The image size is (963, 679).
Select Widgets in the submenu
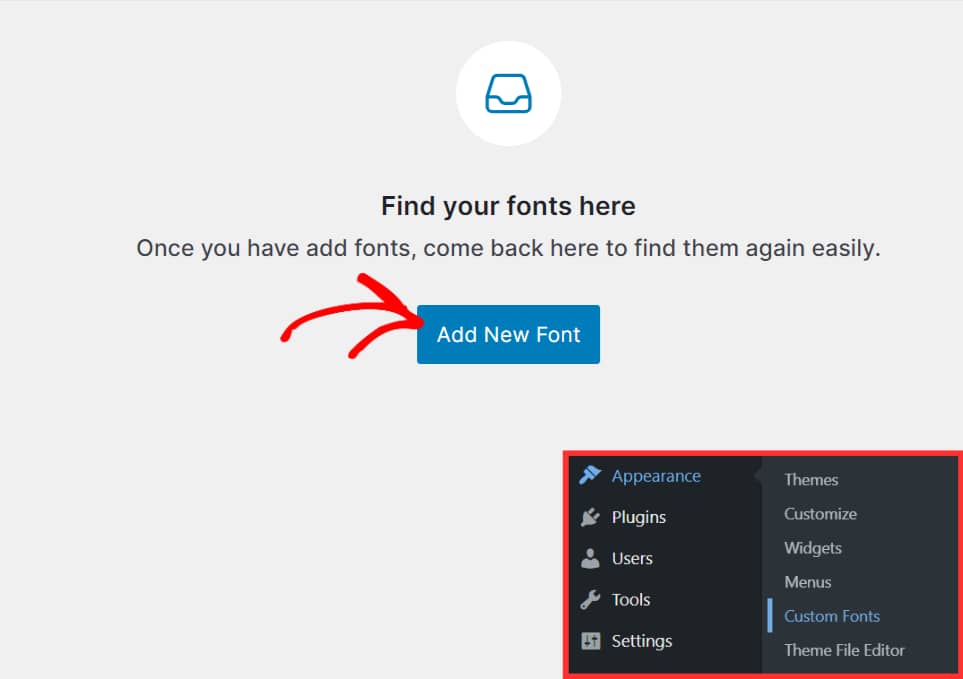point(813,548)
